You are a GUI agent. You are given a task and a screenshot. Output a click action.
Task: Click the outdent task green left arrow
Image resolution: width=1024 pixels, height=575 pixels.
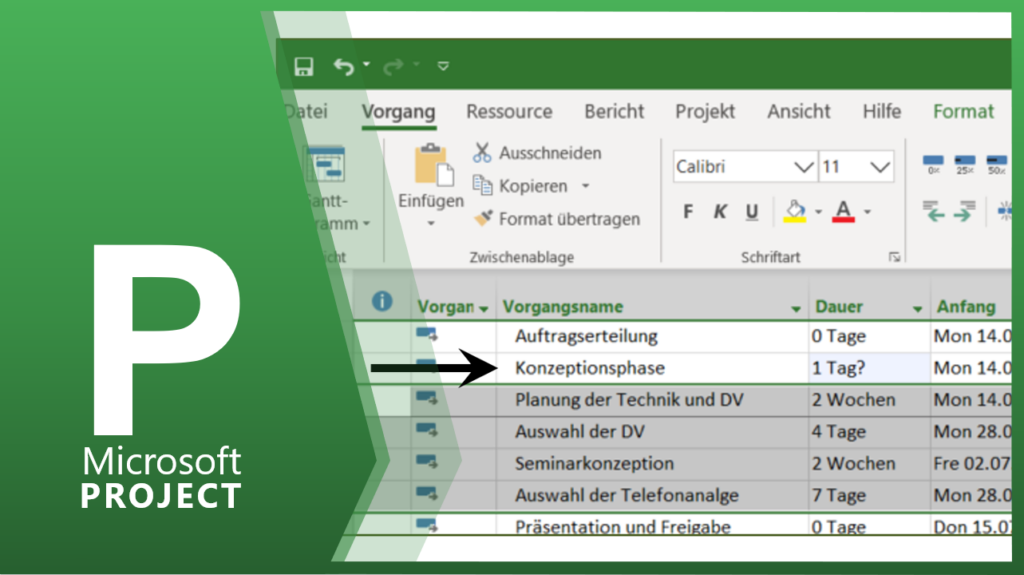click(x=933, y=212)
